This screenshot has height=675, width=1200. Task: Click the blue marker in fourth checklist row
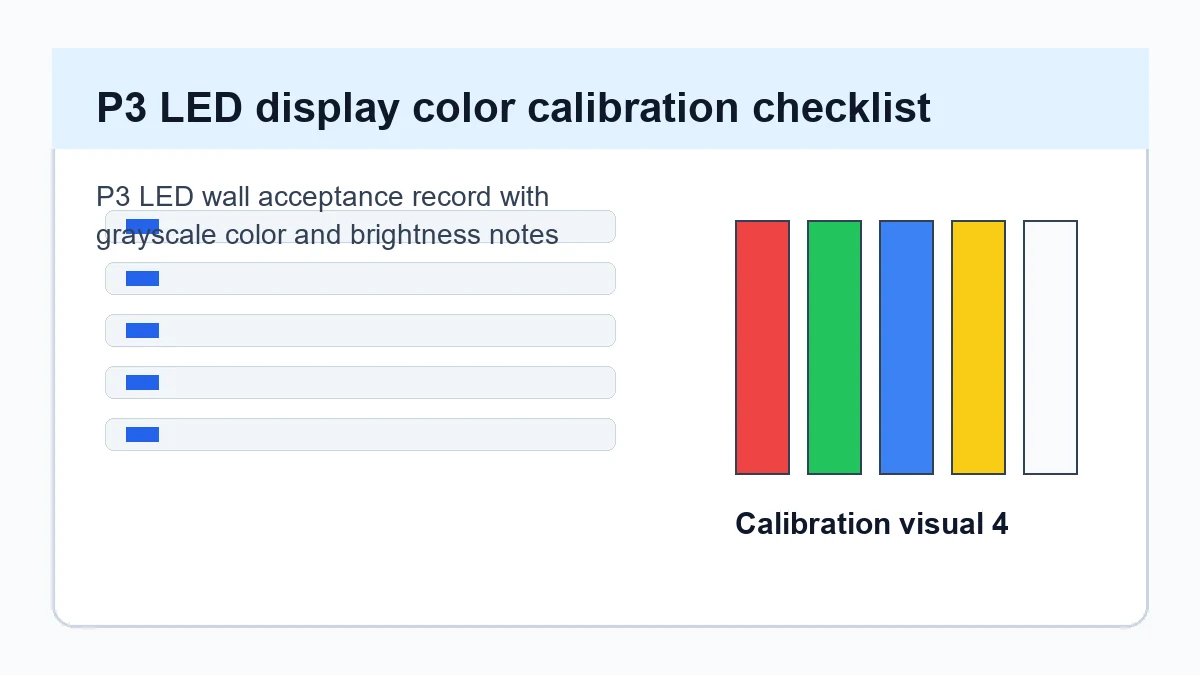[142, 382]
